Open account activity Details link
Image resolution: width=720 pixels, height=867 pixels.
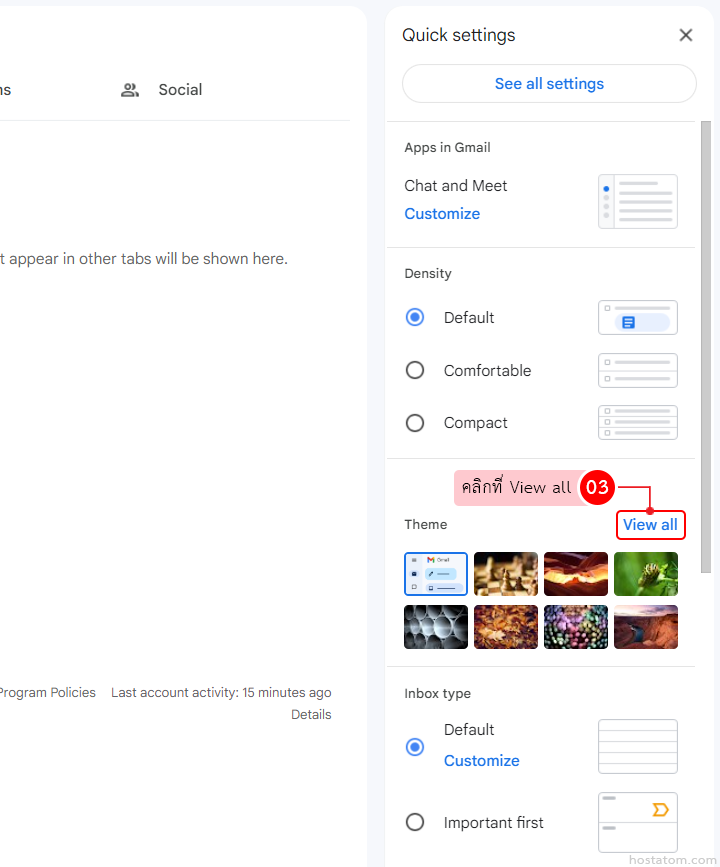tap(311, 715)
